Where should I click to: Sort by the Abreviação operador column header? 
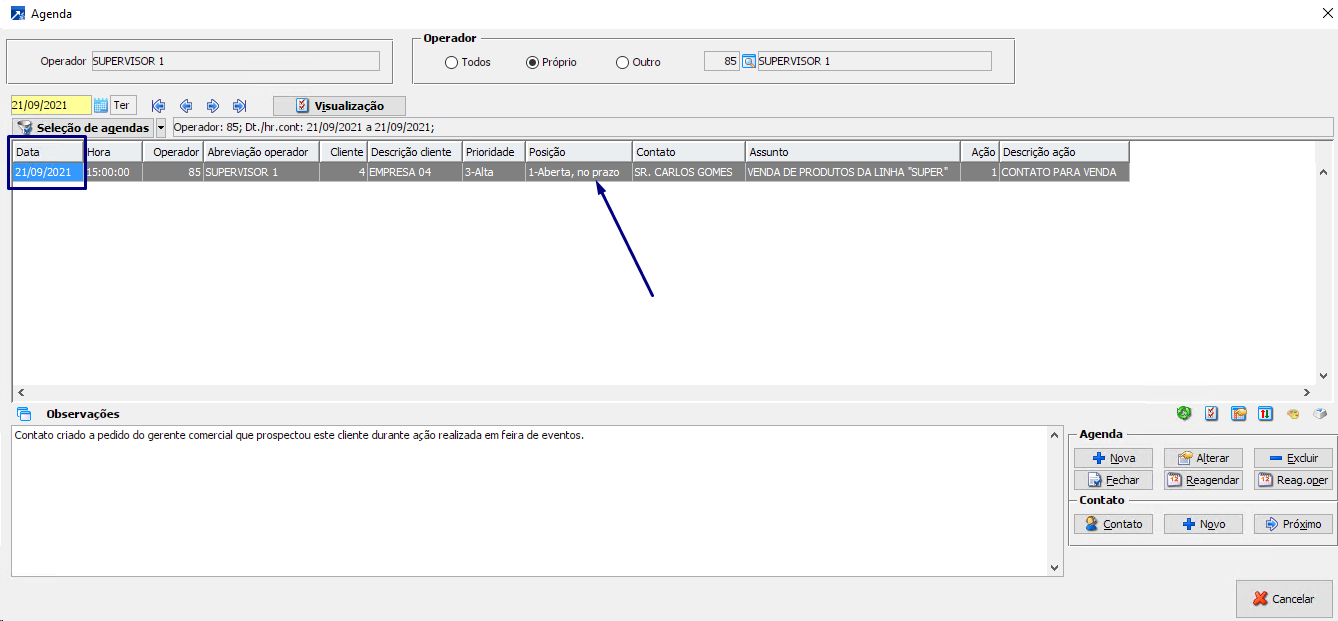click(x=261, y=152)
